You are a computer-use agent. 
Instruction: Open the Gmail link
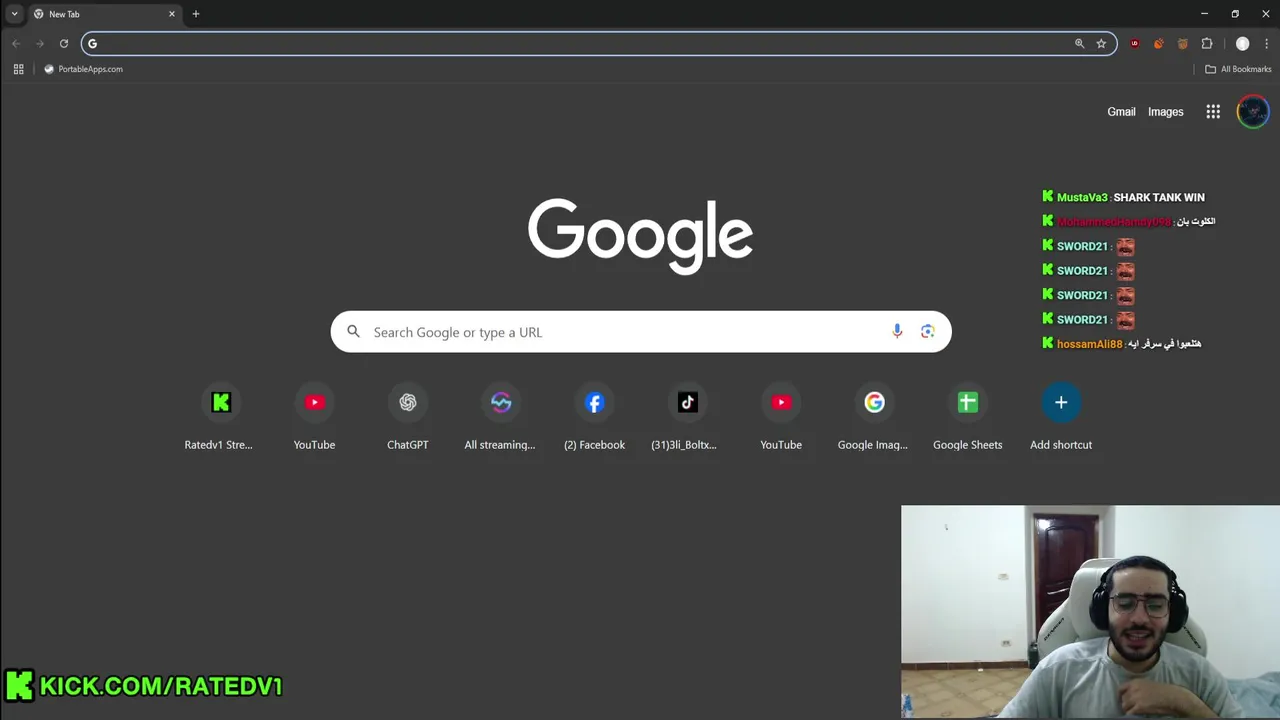click(x=1121, y=112)
